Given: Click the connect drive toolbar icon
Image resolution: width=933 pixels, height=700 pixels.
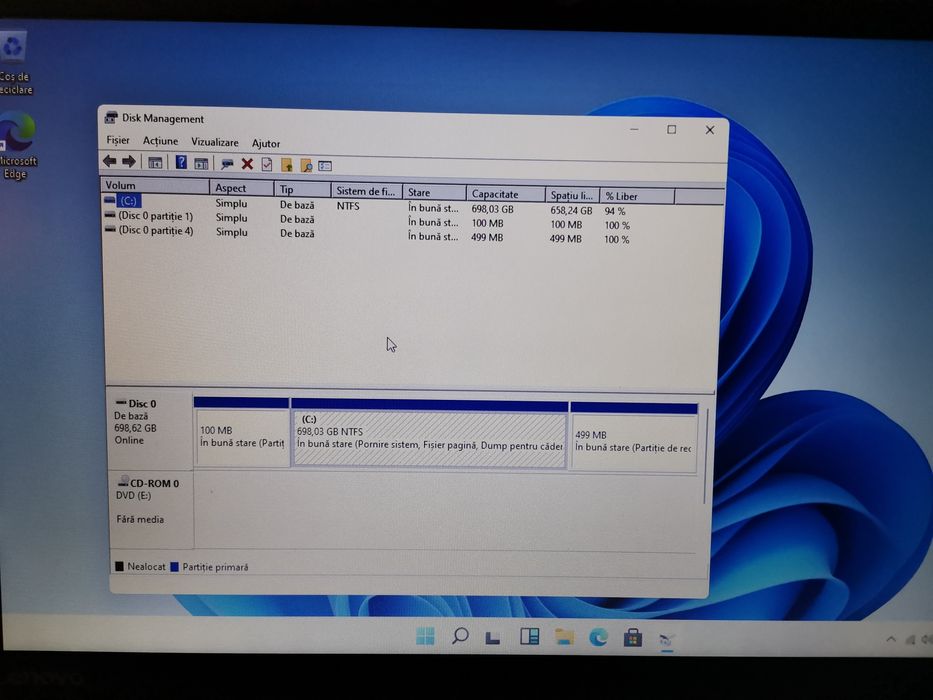Looking at the screenshot, I should (227, 164).
